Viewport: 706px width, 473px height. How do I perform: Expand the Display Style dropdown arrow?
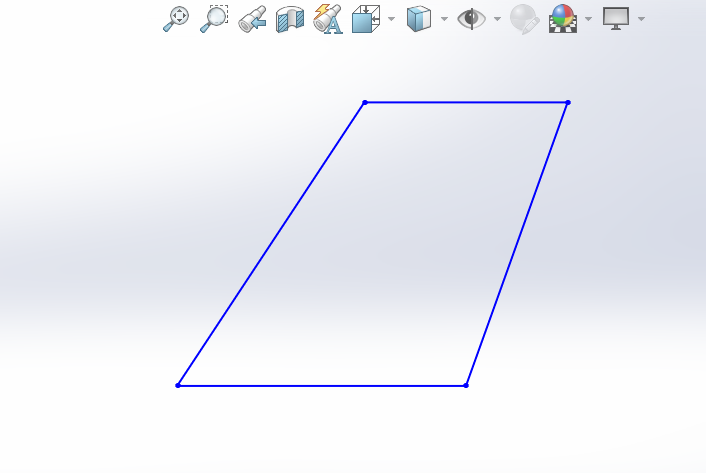pyautogui.click(x=444, y=19)
